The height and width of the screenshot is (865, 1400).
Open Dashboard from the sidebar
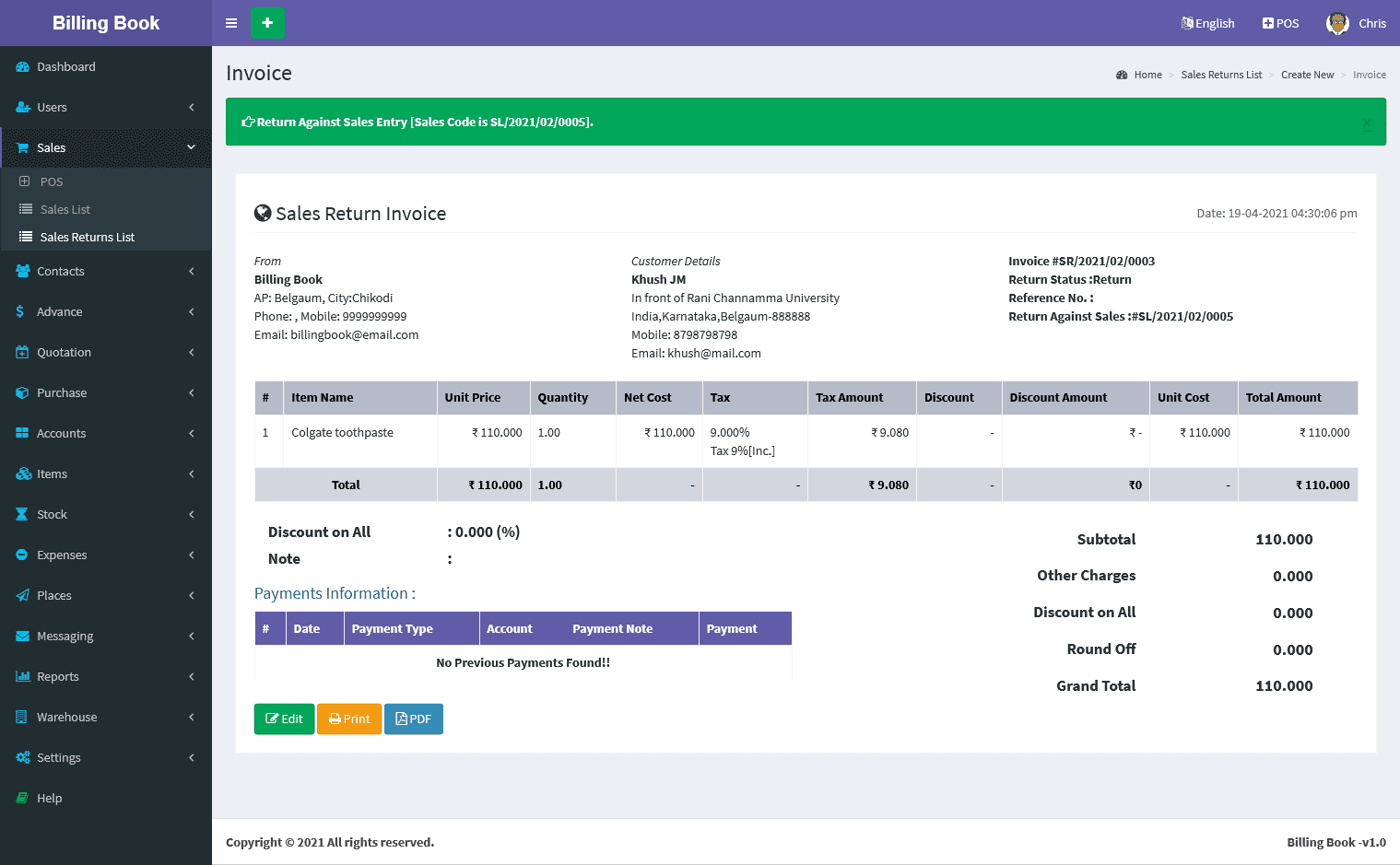click(65, 67)
